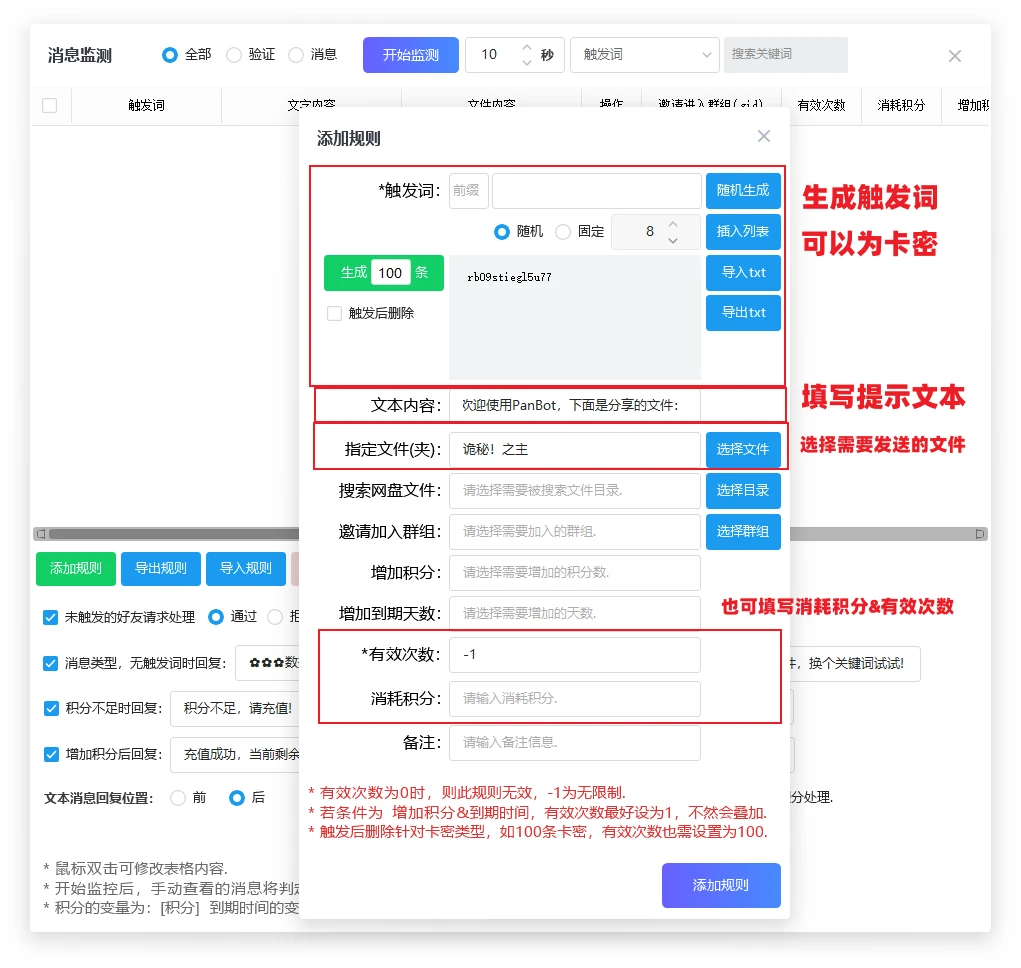Screen dimensions: 1021x968
Task: Click the 消耗积分 input field
Action: pos(574,698)
